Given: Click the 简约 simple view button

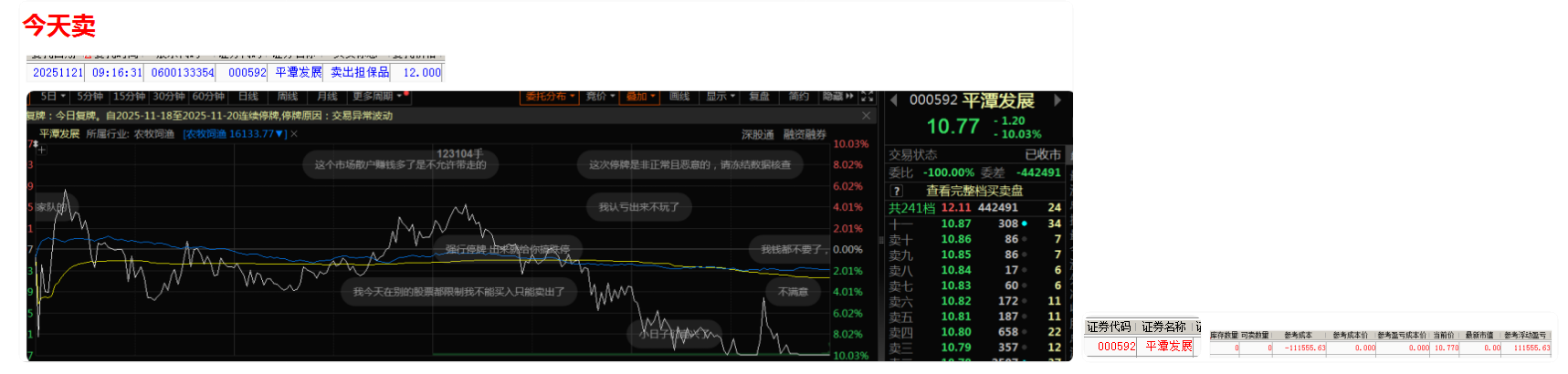Looking at the screenshot, I should tap(798, 97).
